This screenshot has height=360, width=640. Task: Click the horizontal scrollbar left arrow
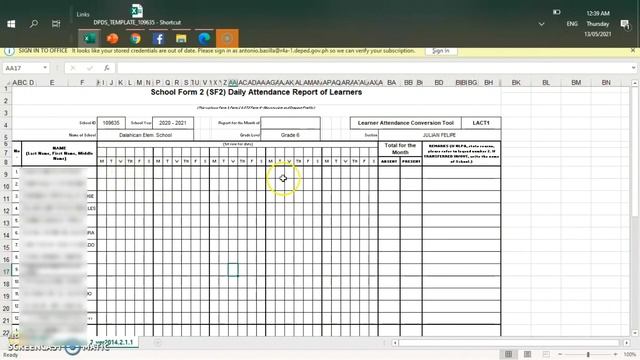pos(395,343)
